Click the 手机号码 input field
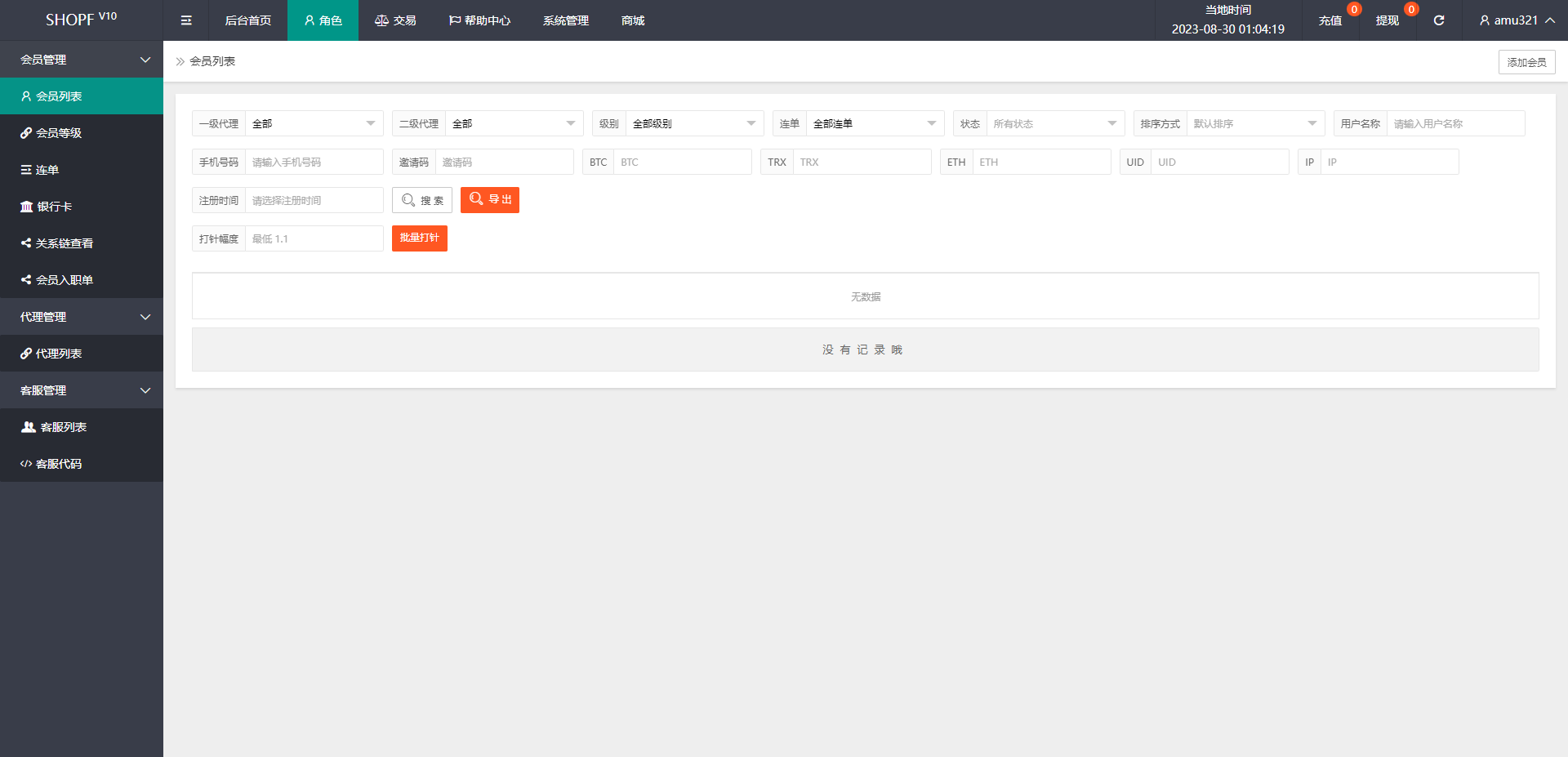 click(x=314, y=163)
